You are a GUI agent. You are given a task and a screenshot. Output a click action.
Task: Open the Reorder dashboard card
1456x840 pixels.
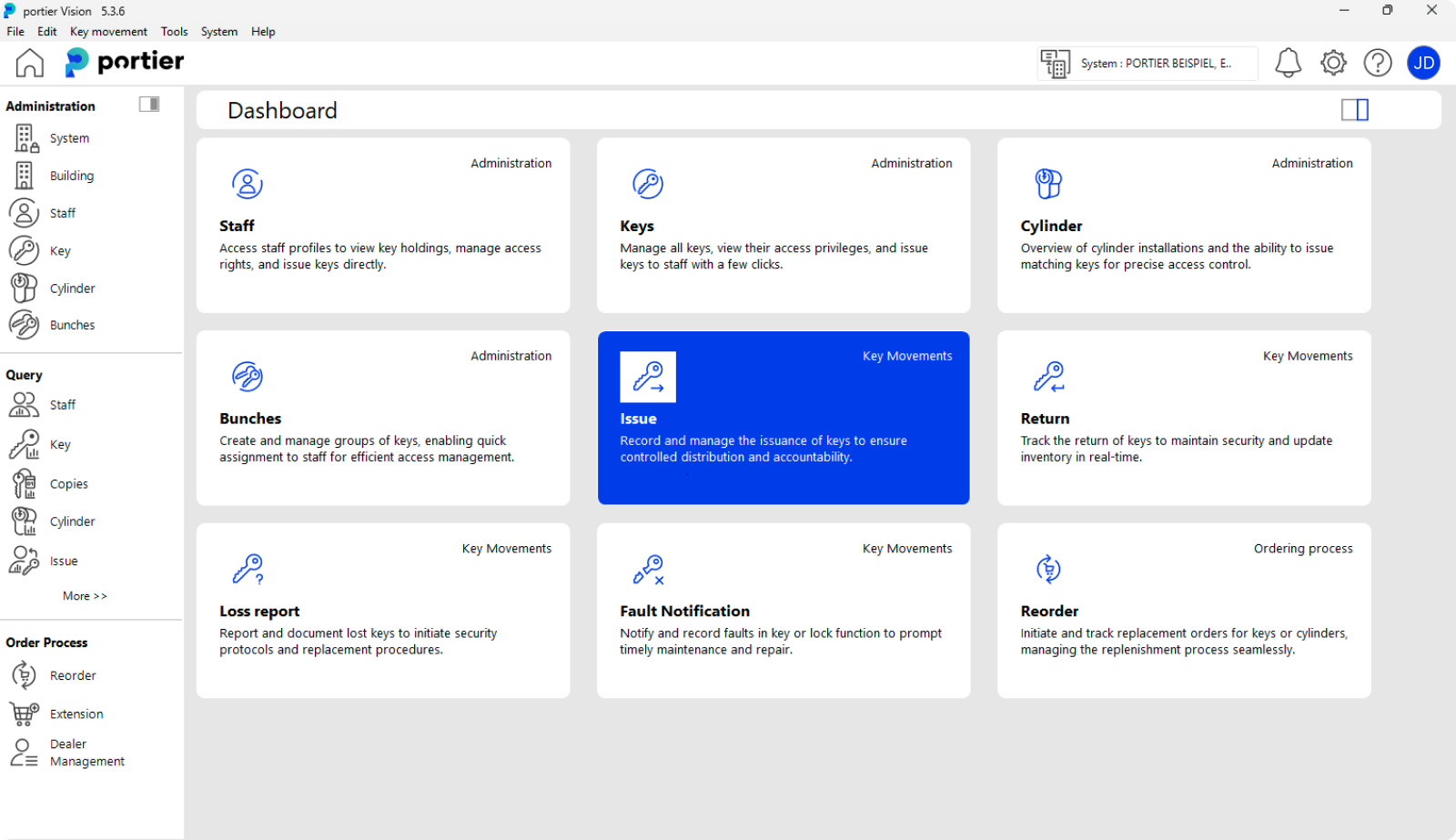(1183, 611)
